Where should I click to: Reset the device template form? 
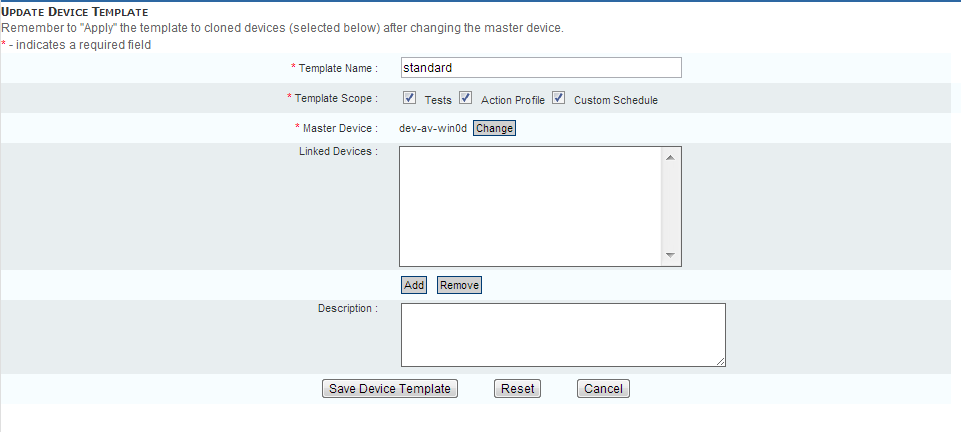[517, 389]
